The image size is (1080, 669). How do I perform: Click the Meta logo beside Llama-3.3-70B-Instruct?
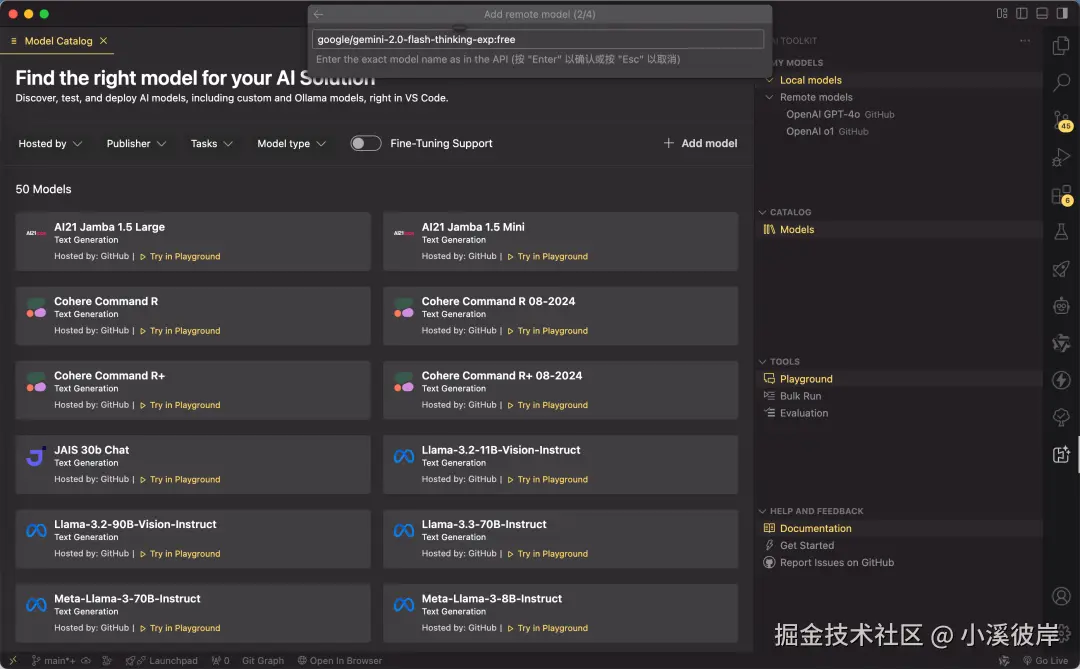click(x=404, y=531)
